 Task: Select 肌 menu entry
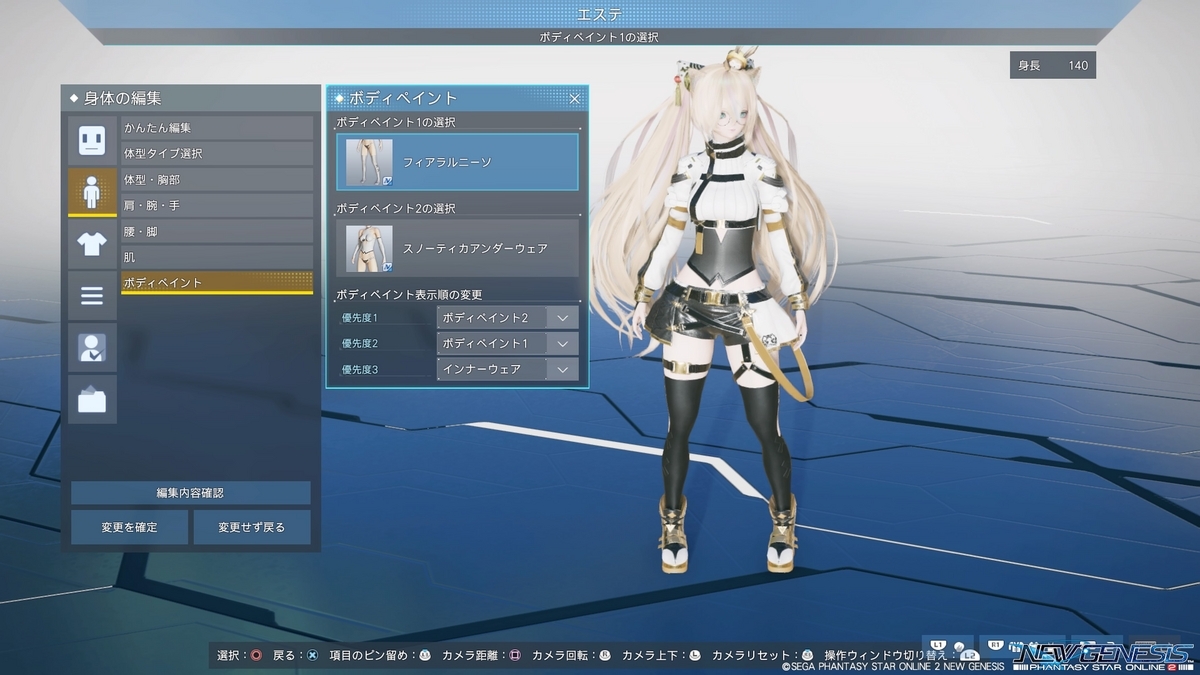point(217,258)
